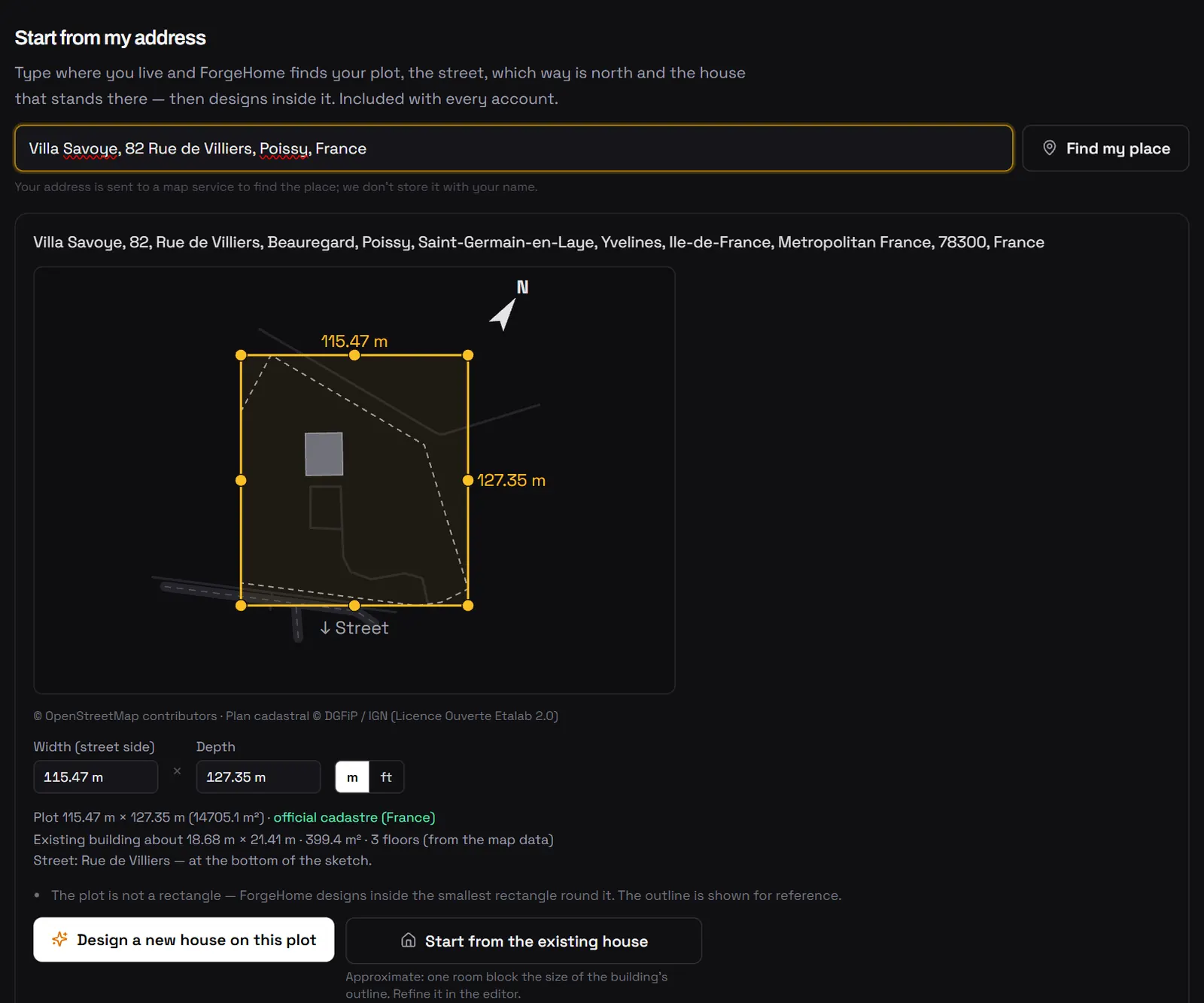Click the 'official cadastre (France)' text
Screen dimensions: 1204x1003
coord(354,817)
